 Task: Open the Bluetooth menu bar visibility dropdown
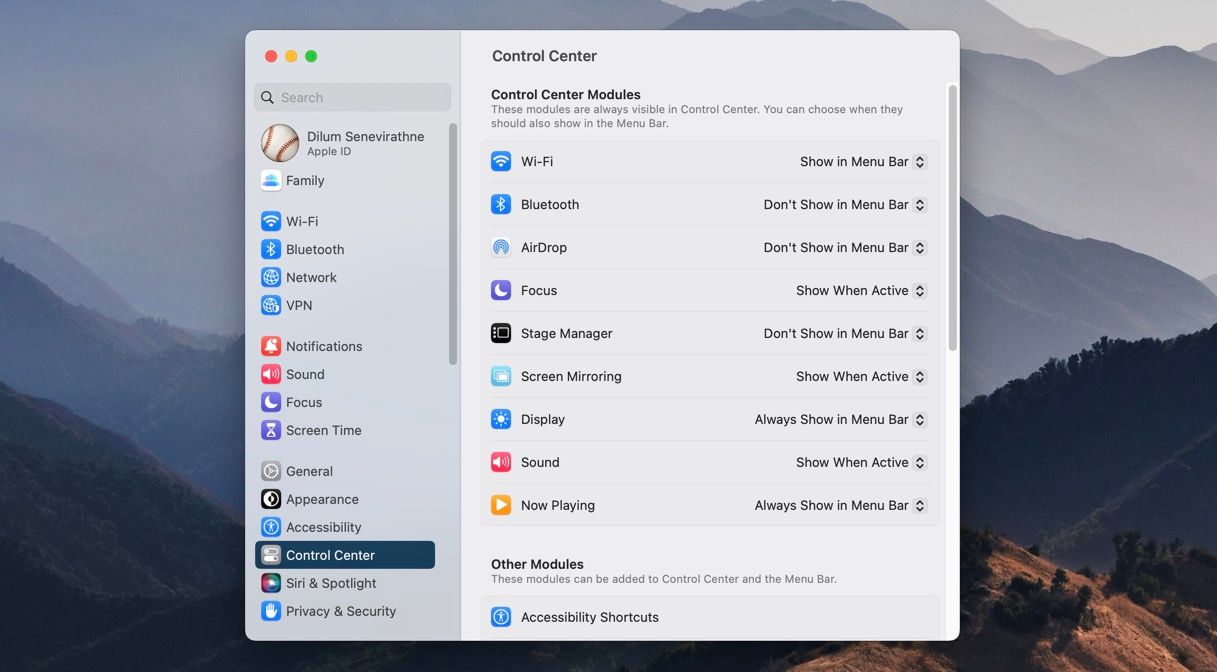tap(844, 204)
